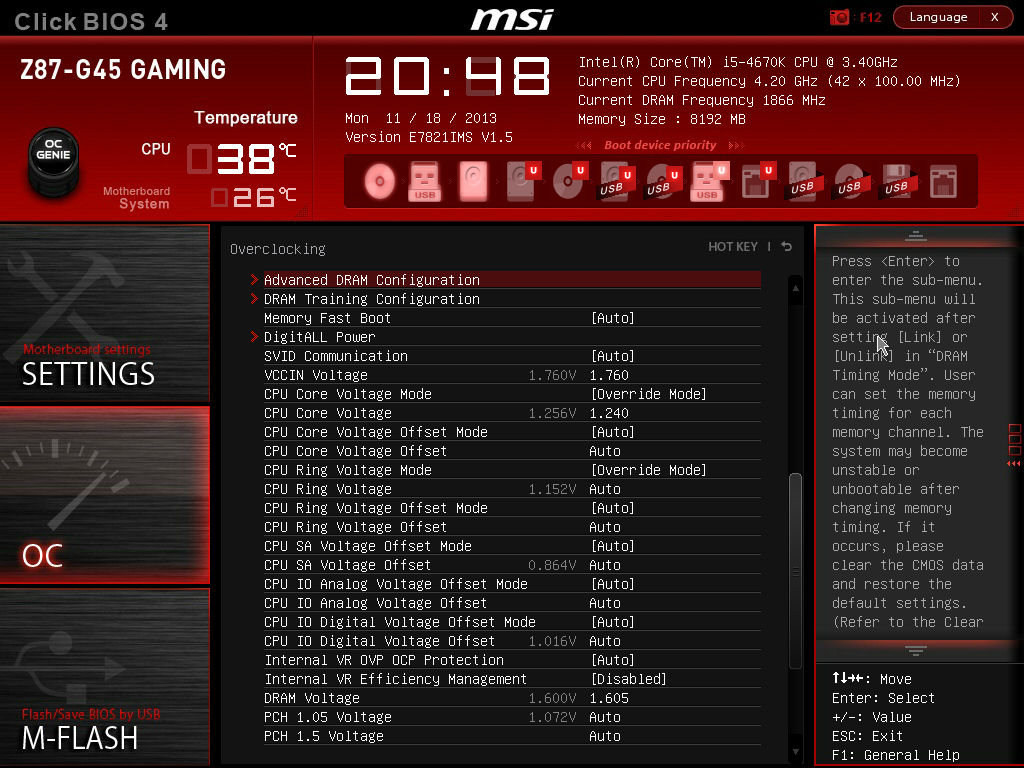Click the red triple-arrow icon on the right edge

pyautogui.click(x=1014, y=464)
